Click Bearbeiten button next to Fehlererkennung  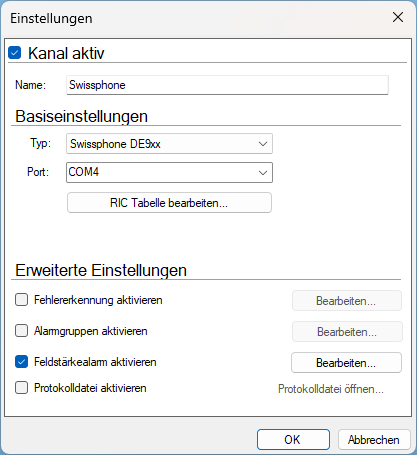(347, 301)
